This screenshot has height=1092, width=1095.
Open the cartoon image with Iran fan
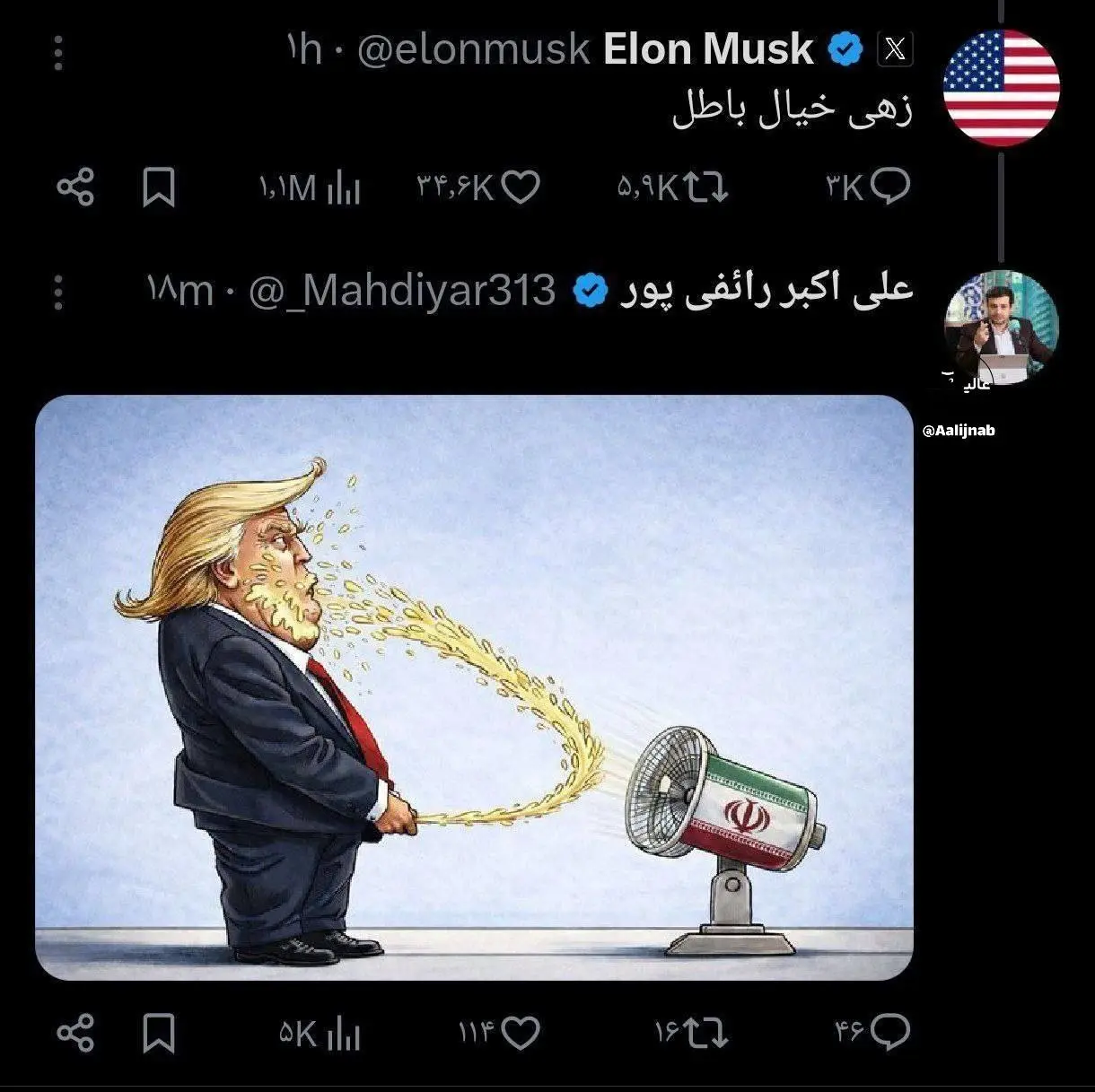(x=474, y=687)
